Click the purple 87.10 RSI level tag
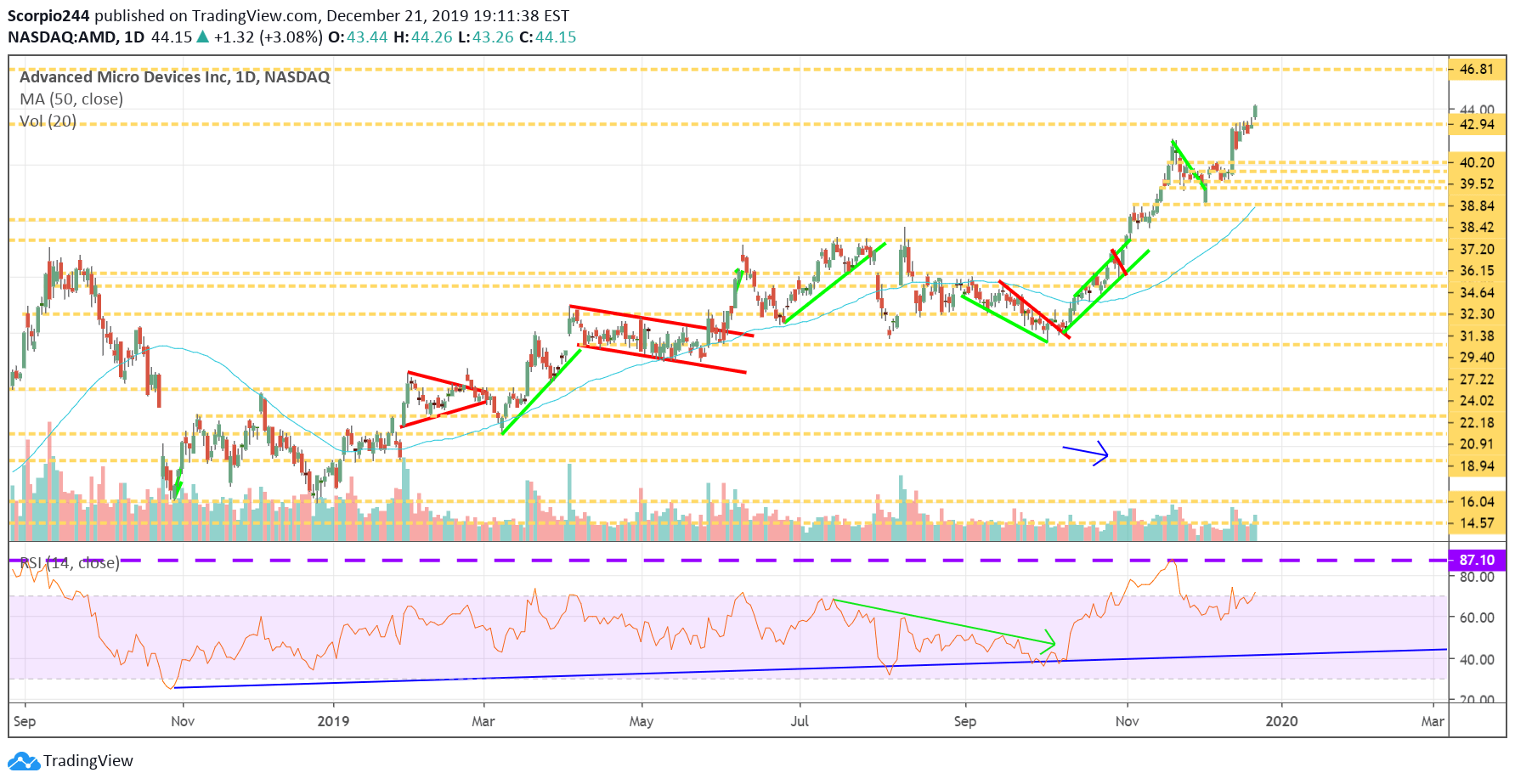 click(x=1477, y=560)
